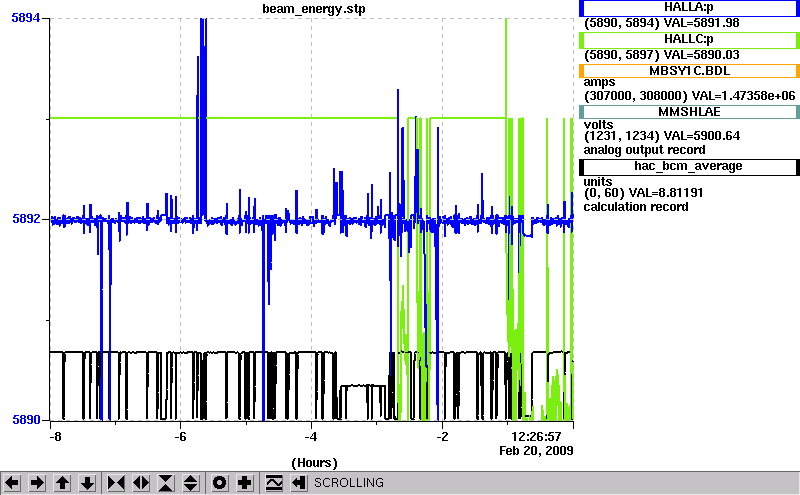Select the MMSHLAE curve legend entry

[689, 112]
